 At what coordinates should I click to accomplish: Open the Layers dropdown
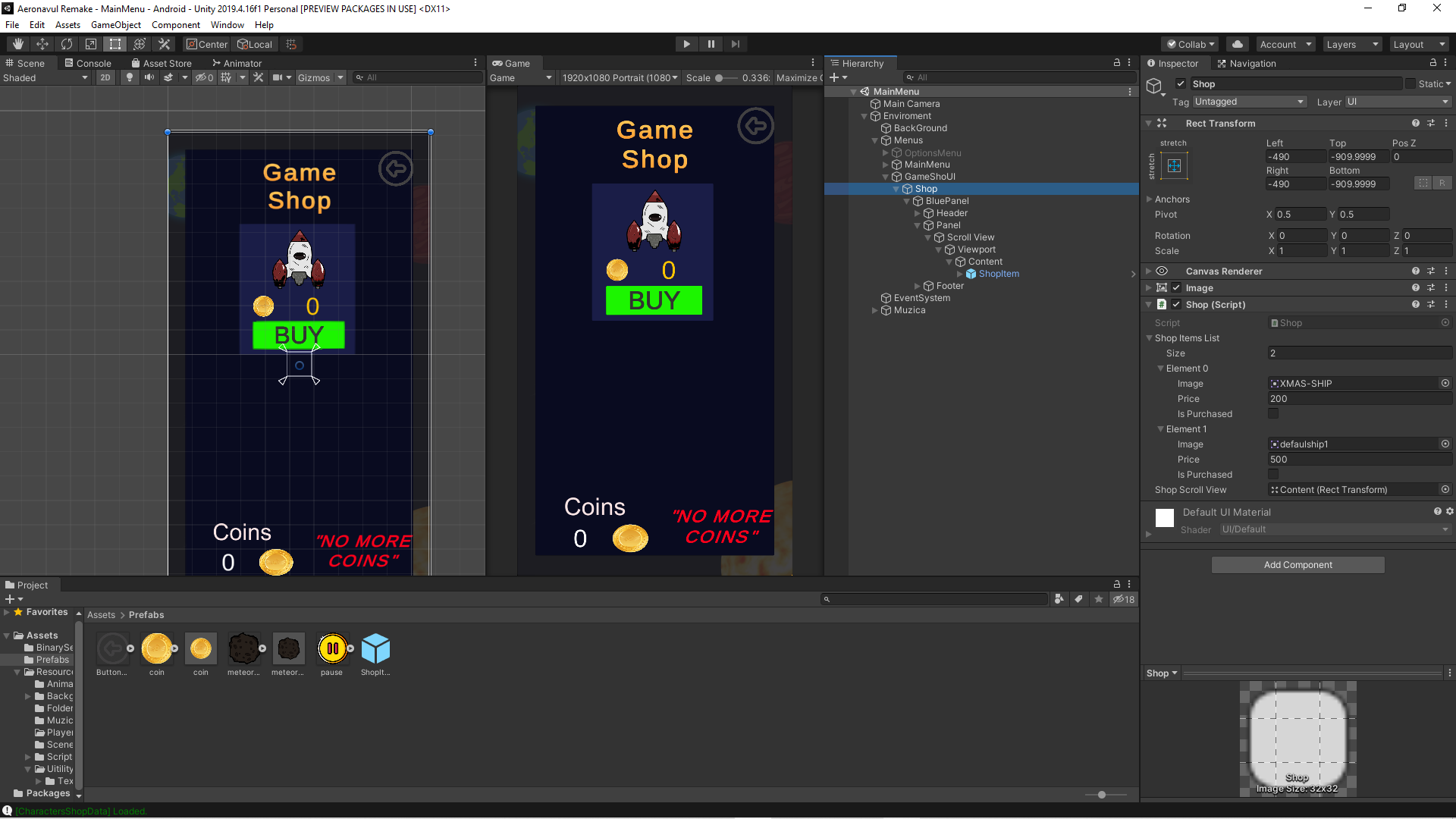(x=1351, y=44)
